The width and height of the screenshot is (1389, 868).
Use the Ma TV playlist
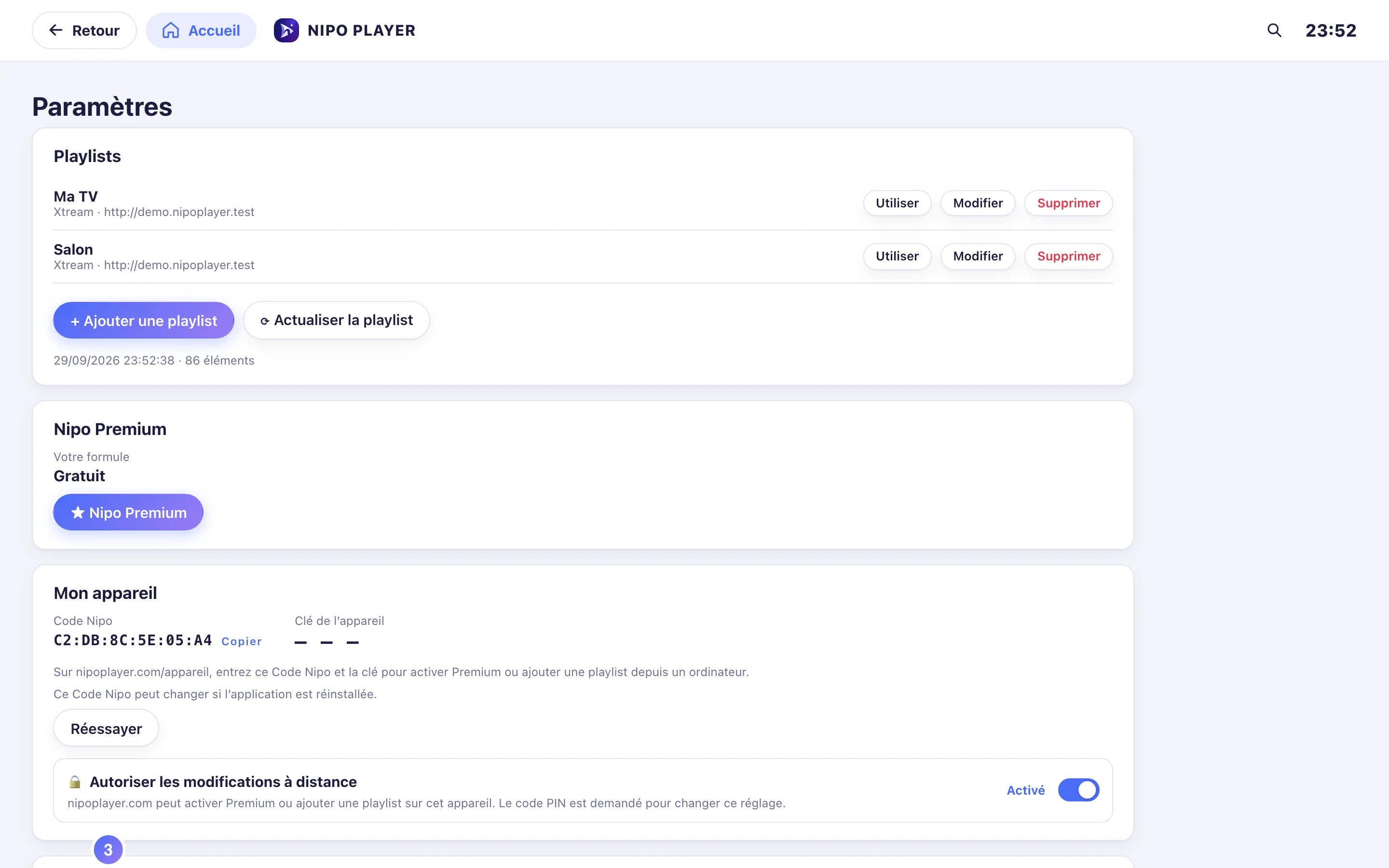coord(897,203)
